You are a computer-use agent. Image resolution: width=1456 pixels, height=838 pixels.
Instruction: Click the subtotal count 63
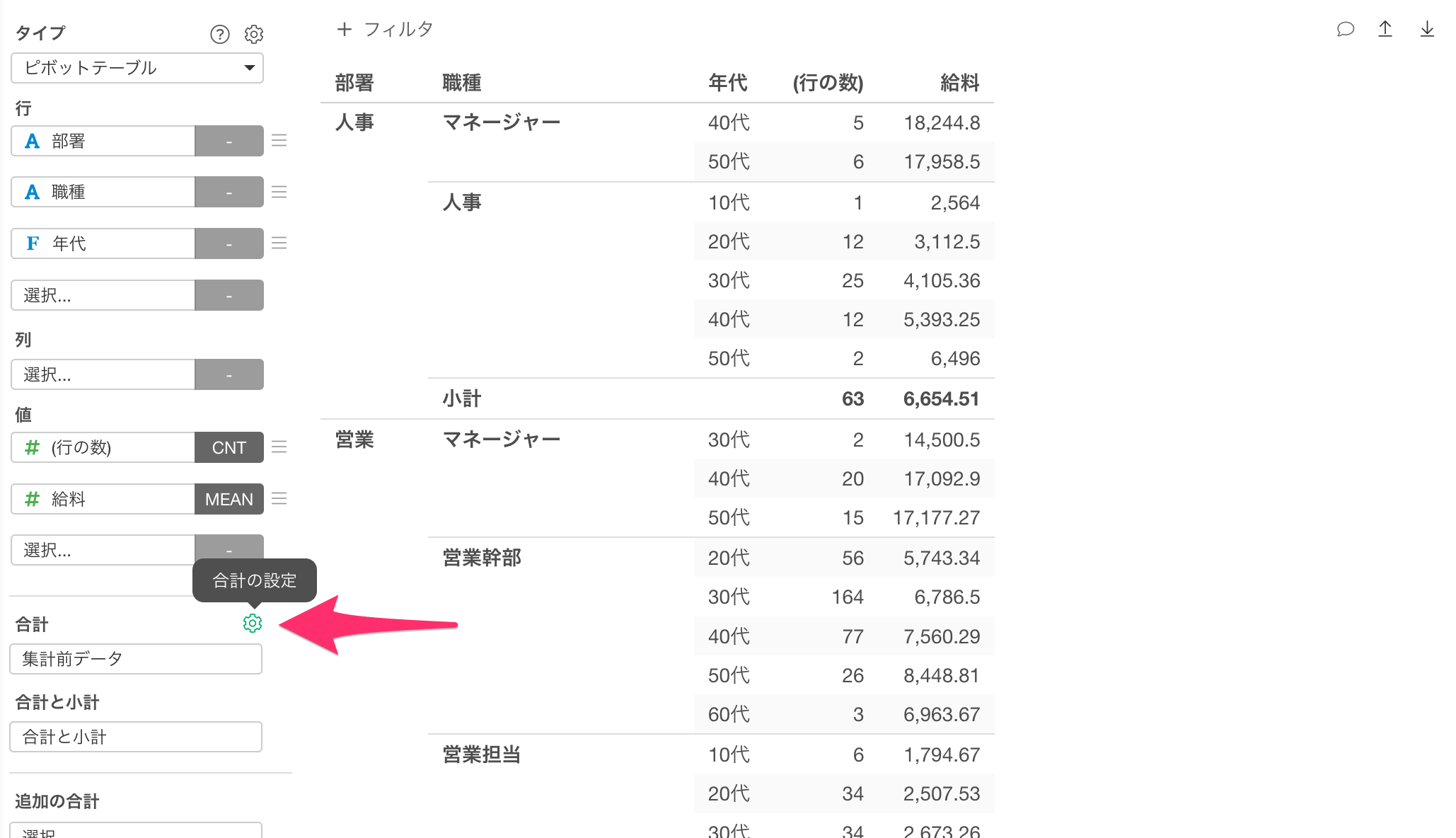pyautogui.click(x=853, y=398)
